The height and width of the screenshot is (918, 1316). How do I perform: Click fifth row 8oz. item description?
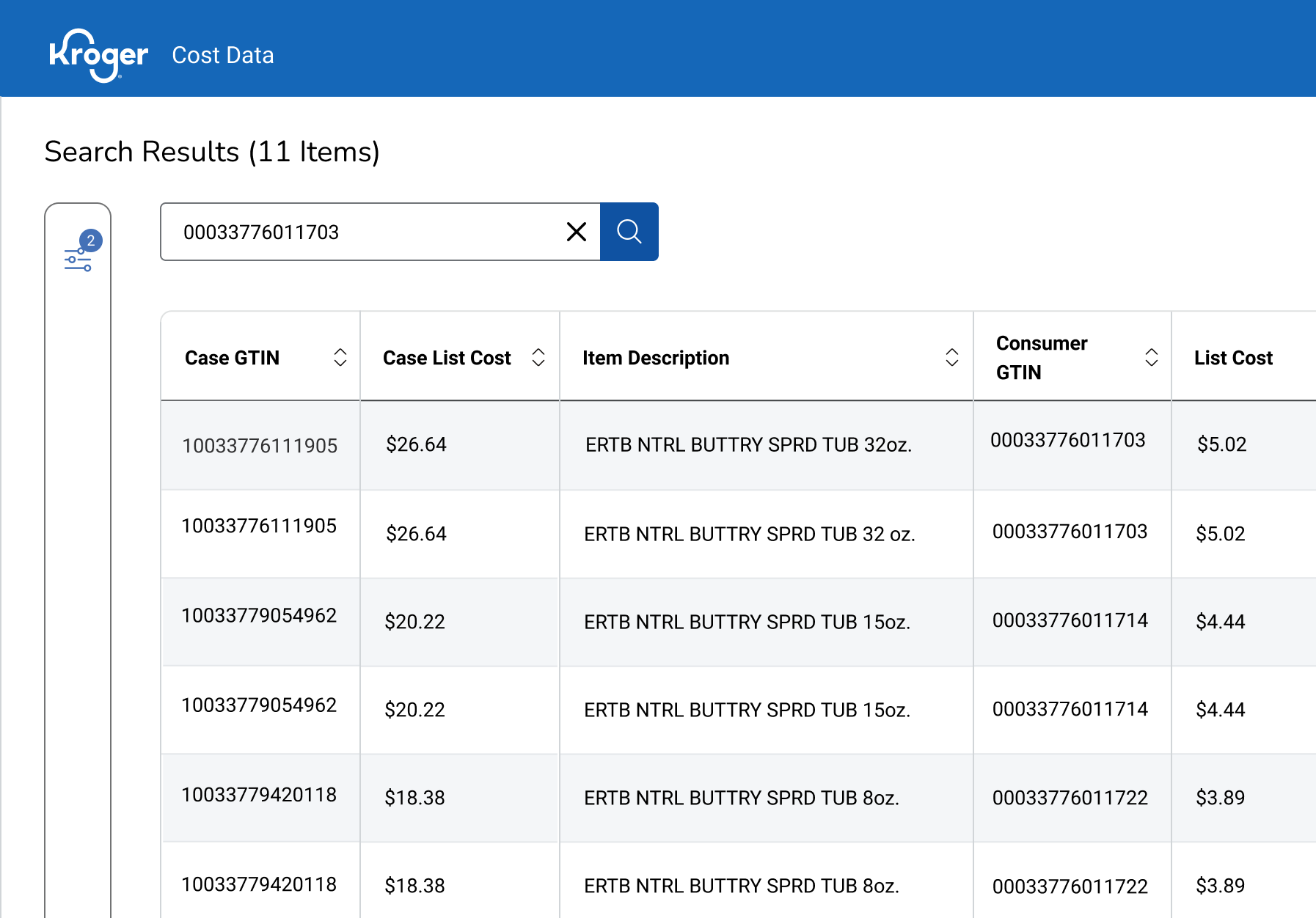tap(742, 798)
